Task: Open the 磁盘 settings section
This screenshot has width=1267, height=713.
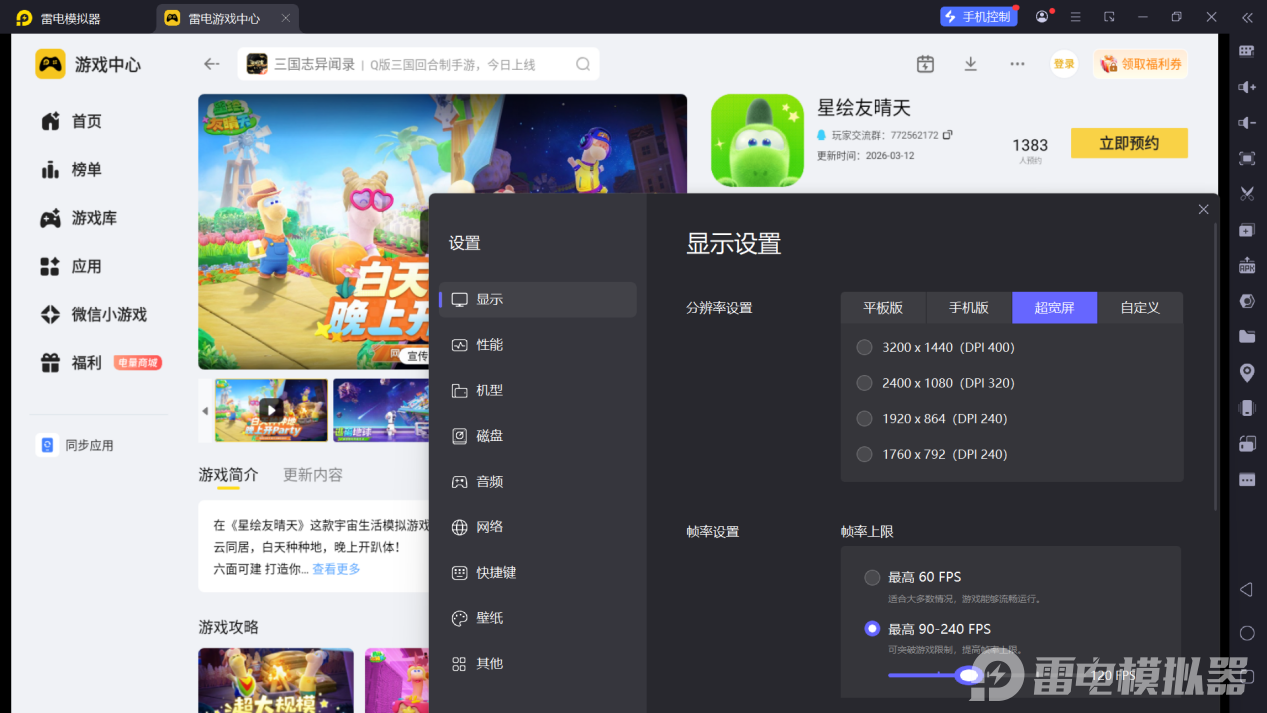Action: pyautogui.click(x=538, y=436)
